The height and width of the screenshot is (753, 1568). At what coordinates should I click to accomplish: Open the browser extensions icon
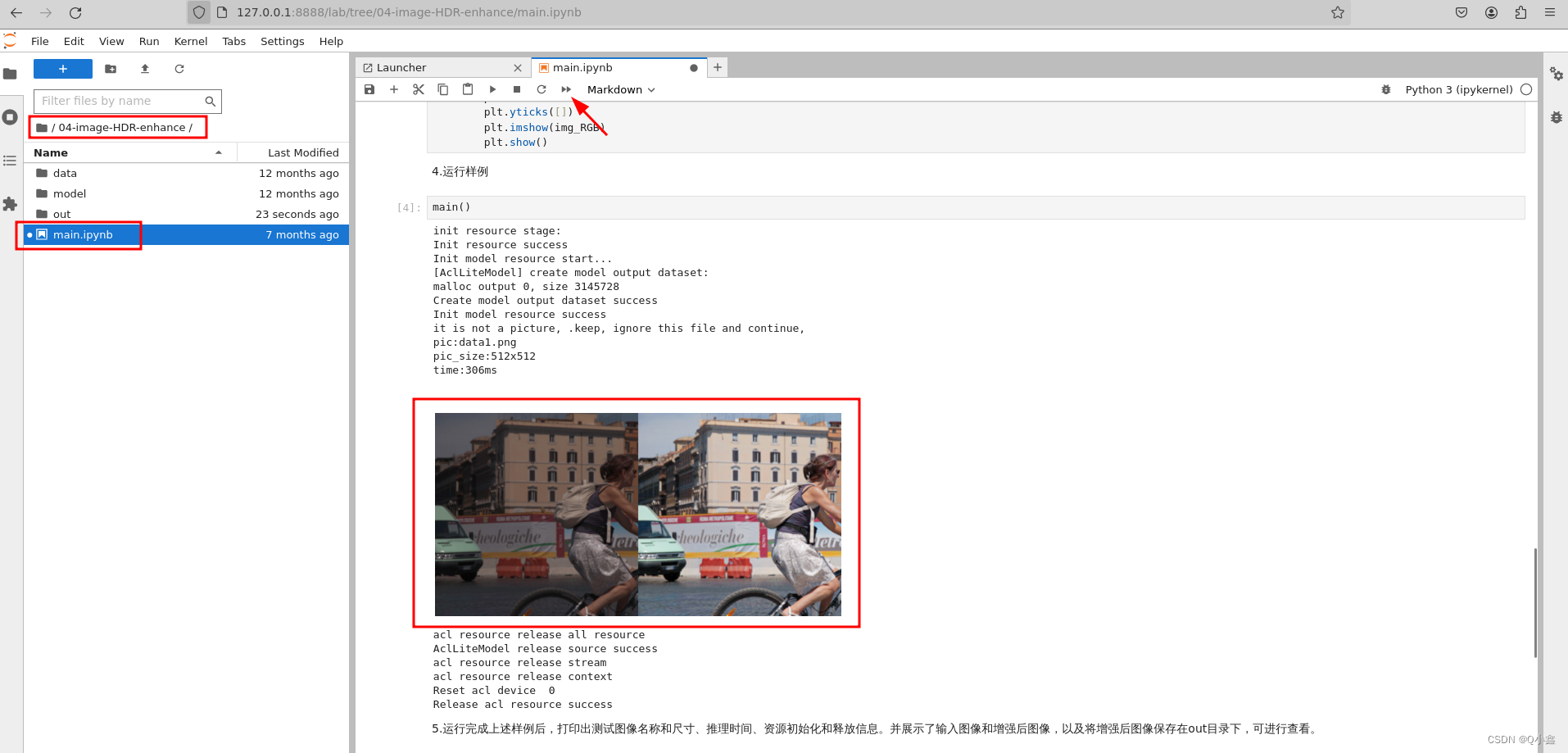[x=1520, y=12]
